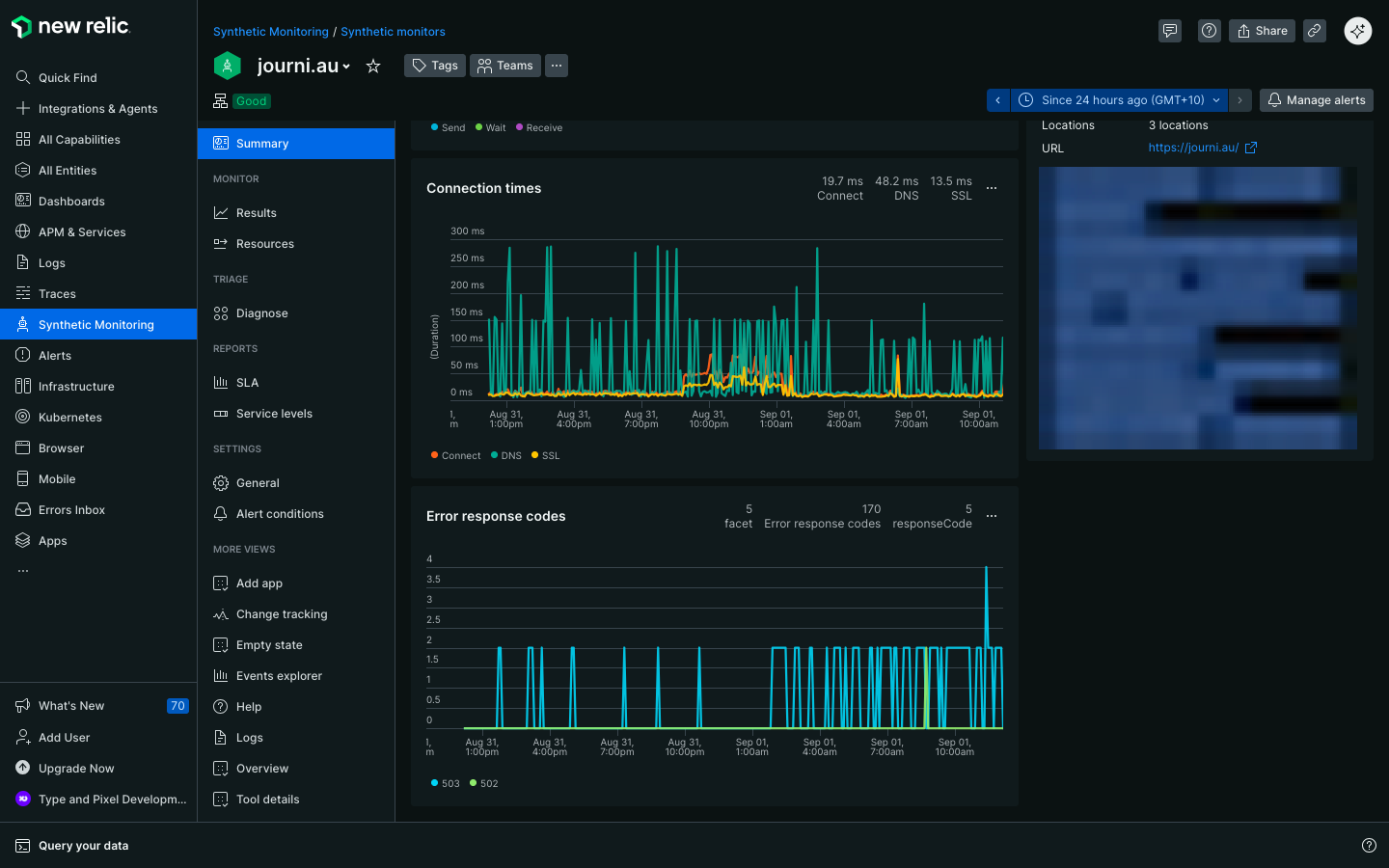Toggle 502 series in legend
This screenshot has width=1389, height=868.
483,783
